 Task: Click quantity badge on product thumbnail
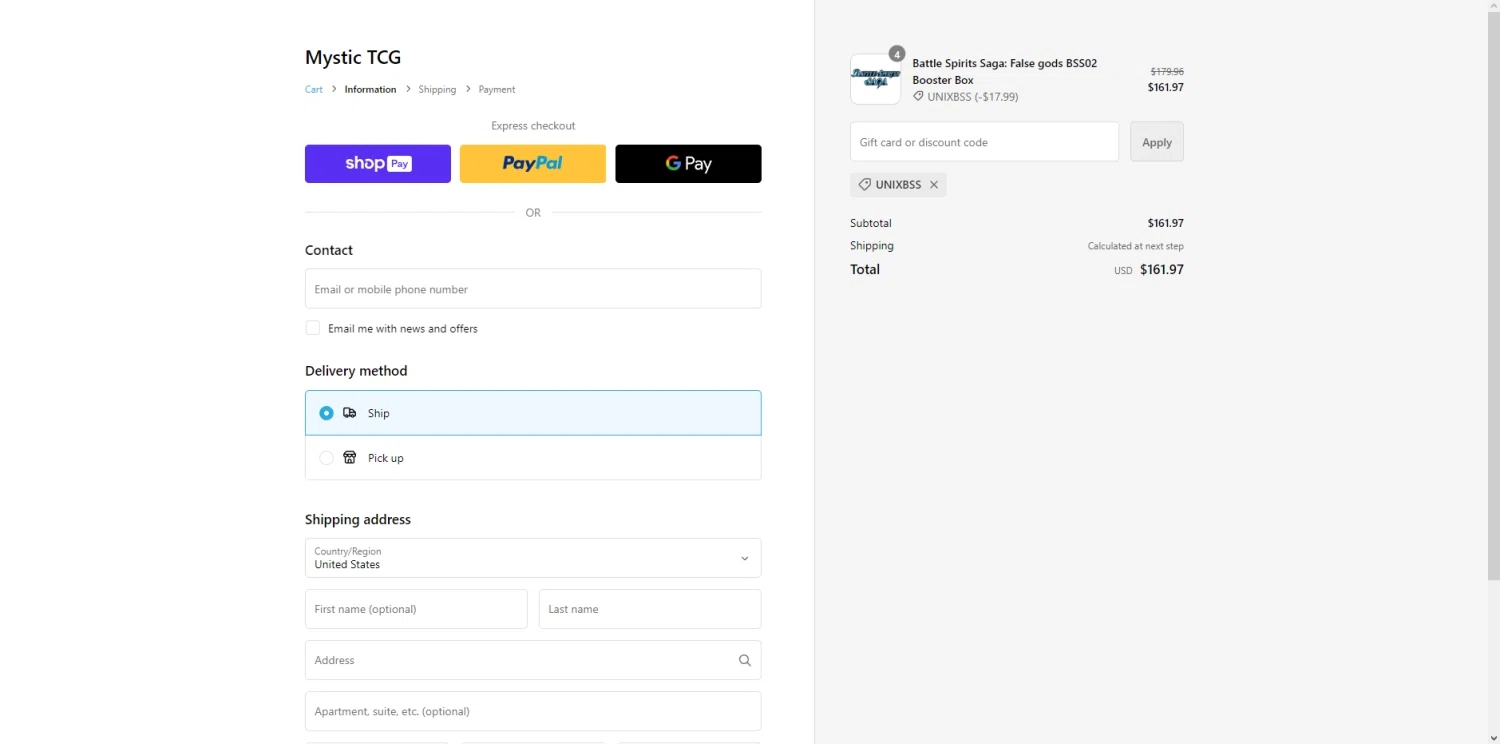point(897,54)
